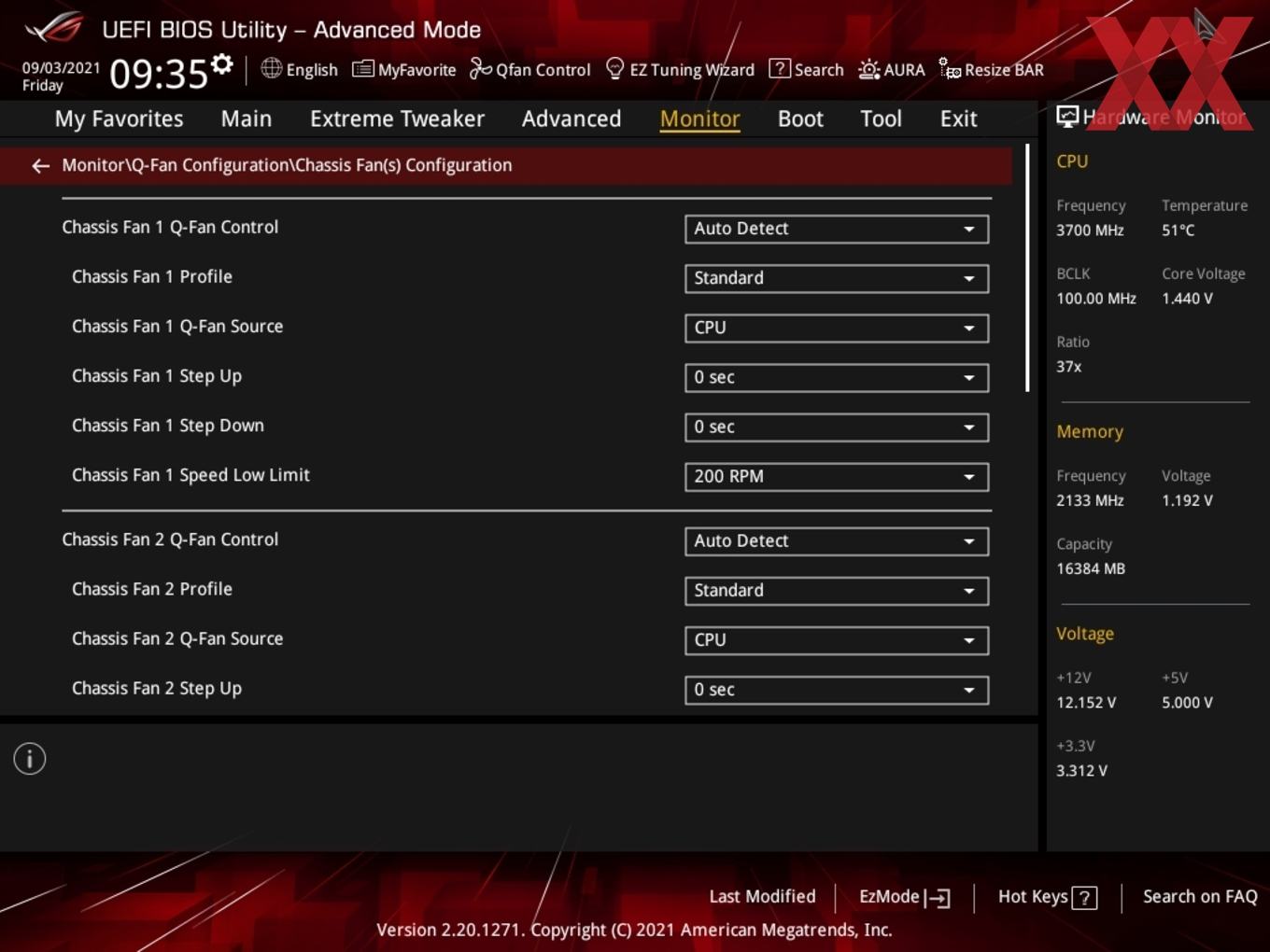Screen dimensions: 1270x952
Task: Open Chassis Fan 1 Profile dropdown
Action: 837,278
